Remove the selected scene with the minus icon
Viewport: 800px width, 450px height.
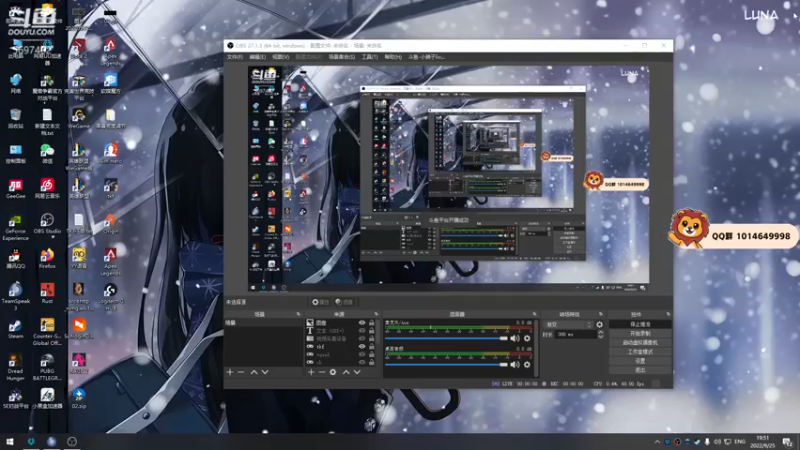[241, 372]
